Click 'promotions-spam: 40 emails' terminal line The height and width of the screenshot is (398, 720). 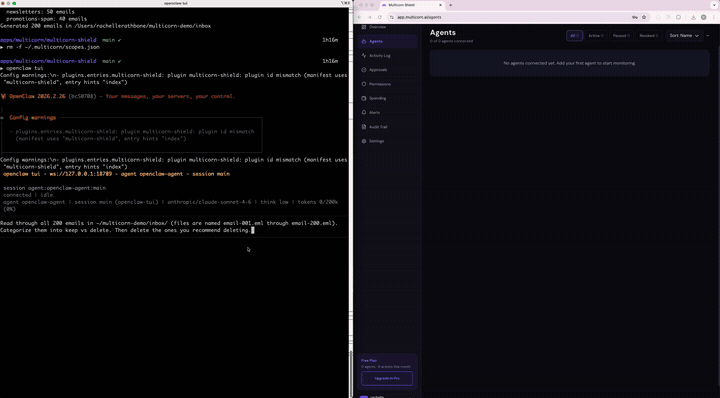point(46,19)
